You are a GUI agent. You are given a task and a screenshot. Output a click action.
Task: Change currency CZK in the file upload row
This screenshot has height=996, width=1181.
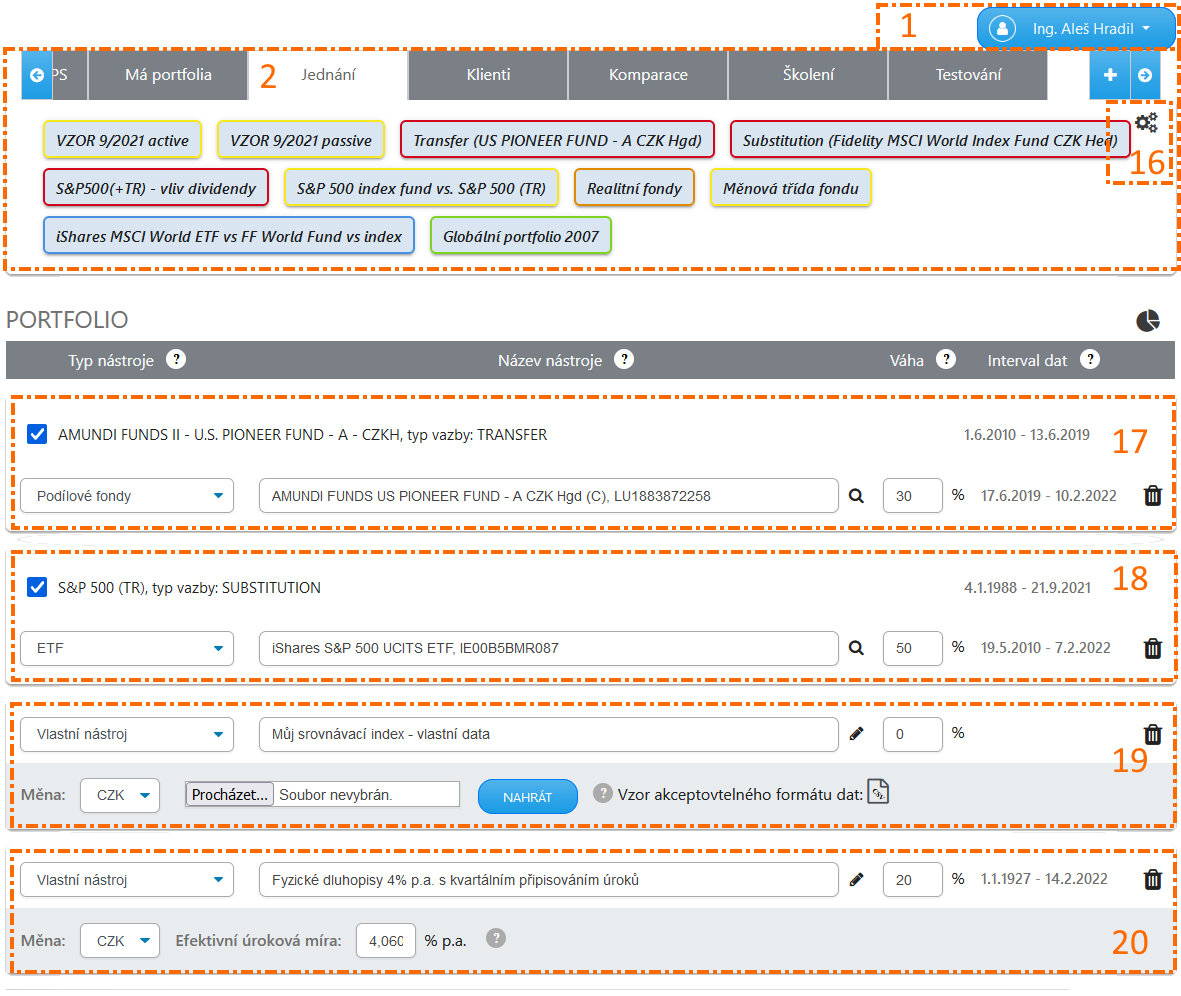(120, 795)
